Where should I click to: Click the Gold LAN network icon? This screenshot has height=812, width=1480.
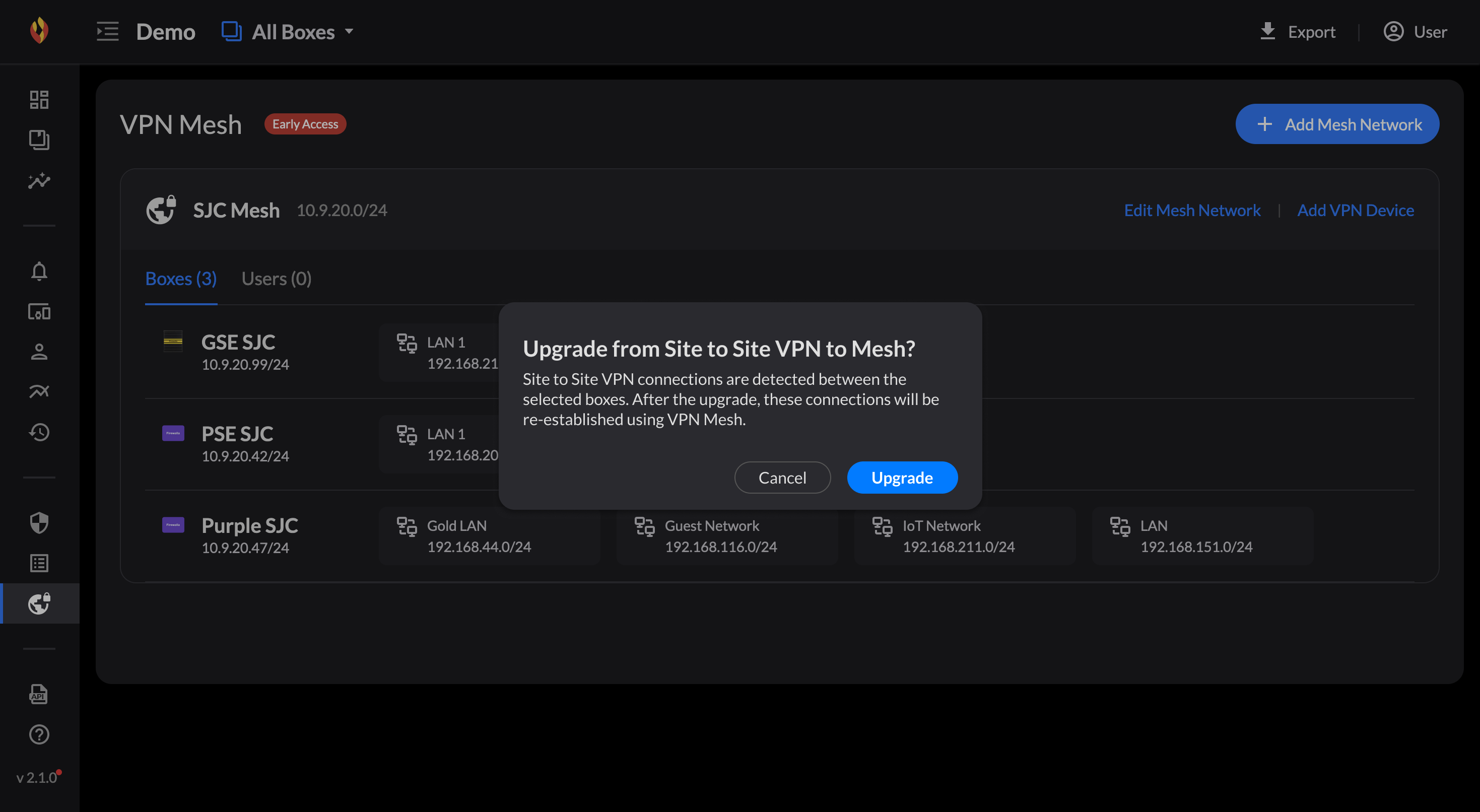407,526
